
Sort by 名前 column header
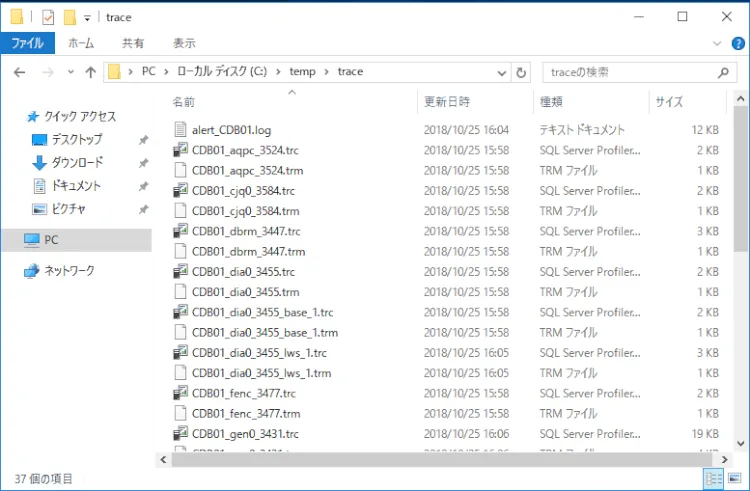184,101
